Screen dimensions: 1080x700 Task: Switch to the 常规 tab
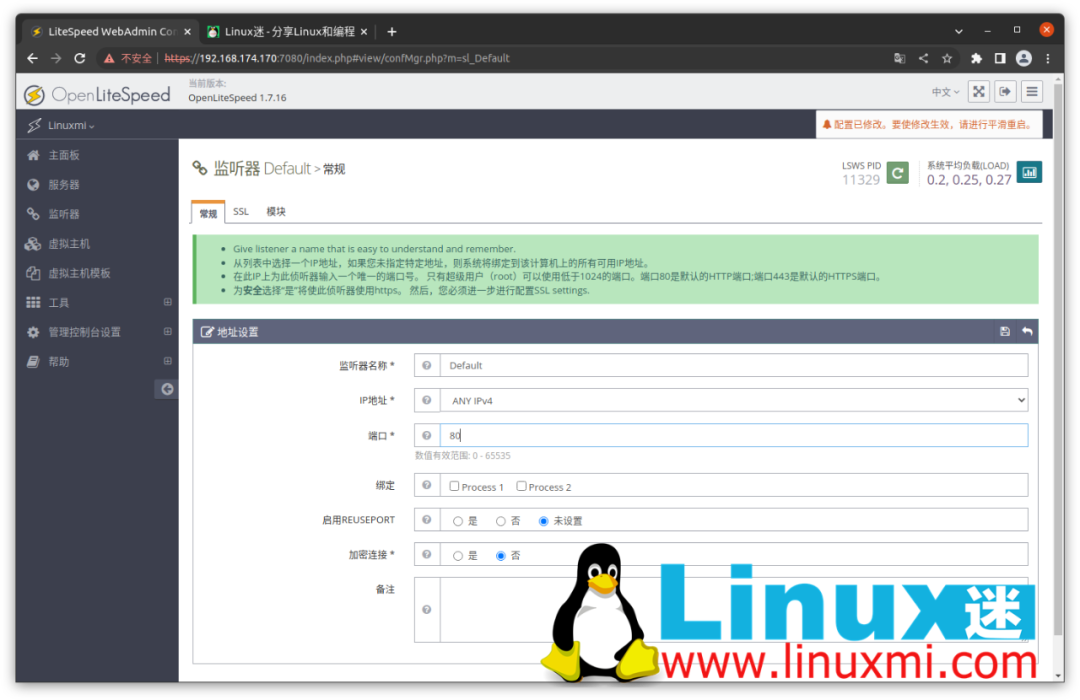(208, 213)
